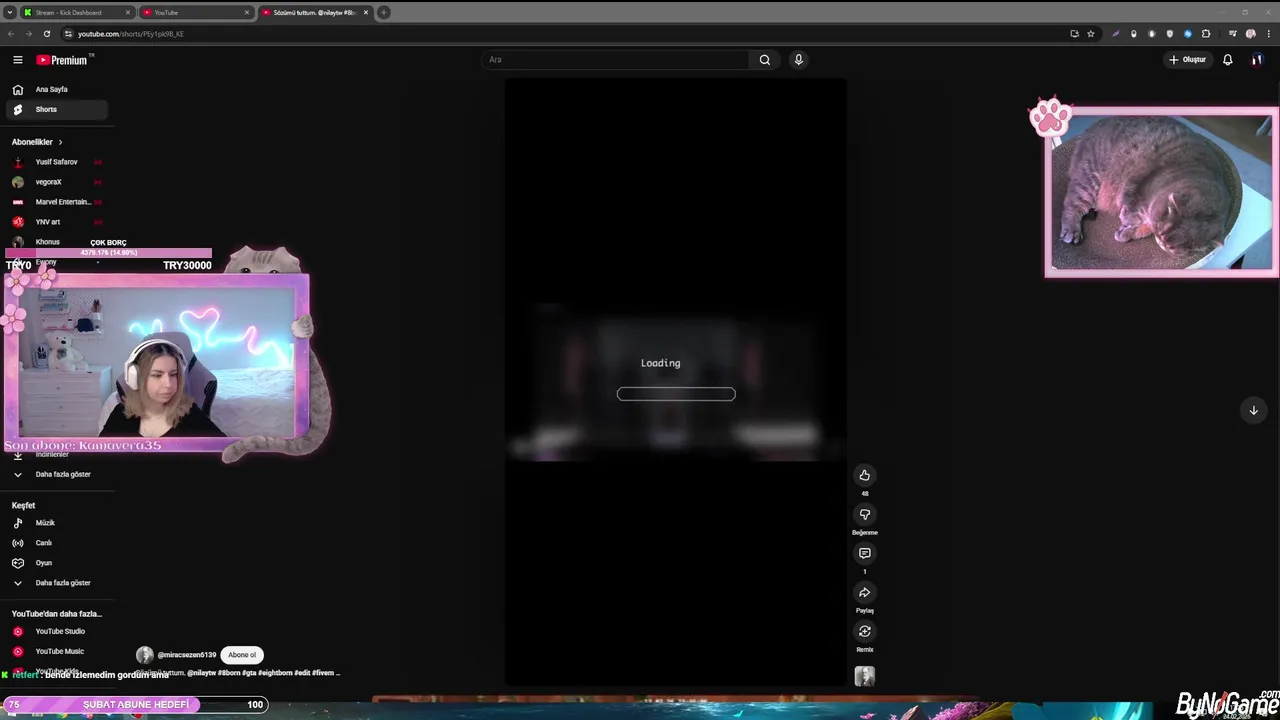Go forward with the browser forward arrow
The image size is (1280, 720).
[28, 34]
